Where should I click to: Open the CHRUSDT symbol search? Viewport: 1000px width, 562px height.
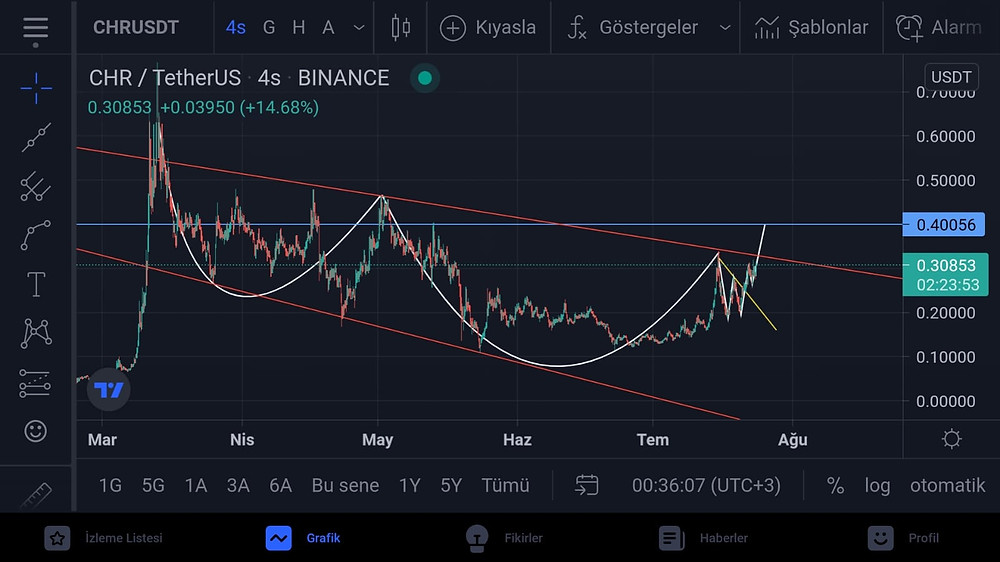(136, 27)
